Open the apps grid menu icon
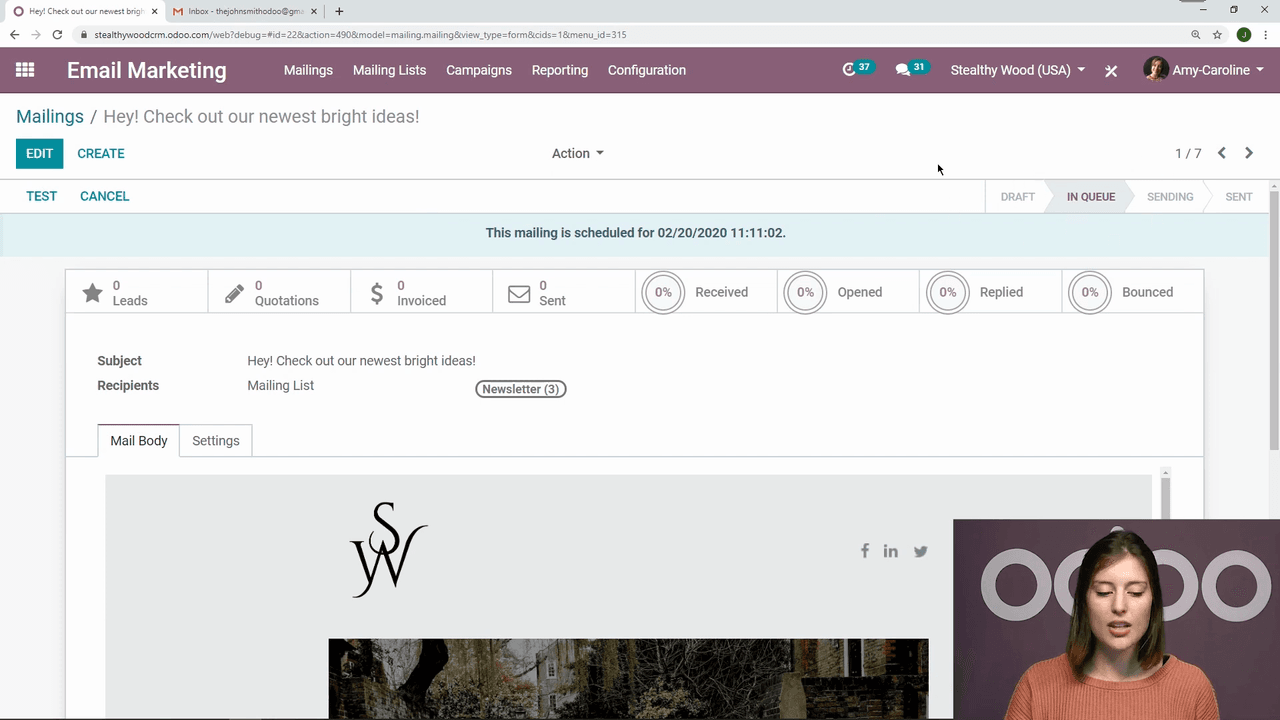Viewport: 1280px width, 720px height. click(x=25, y=70)
